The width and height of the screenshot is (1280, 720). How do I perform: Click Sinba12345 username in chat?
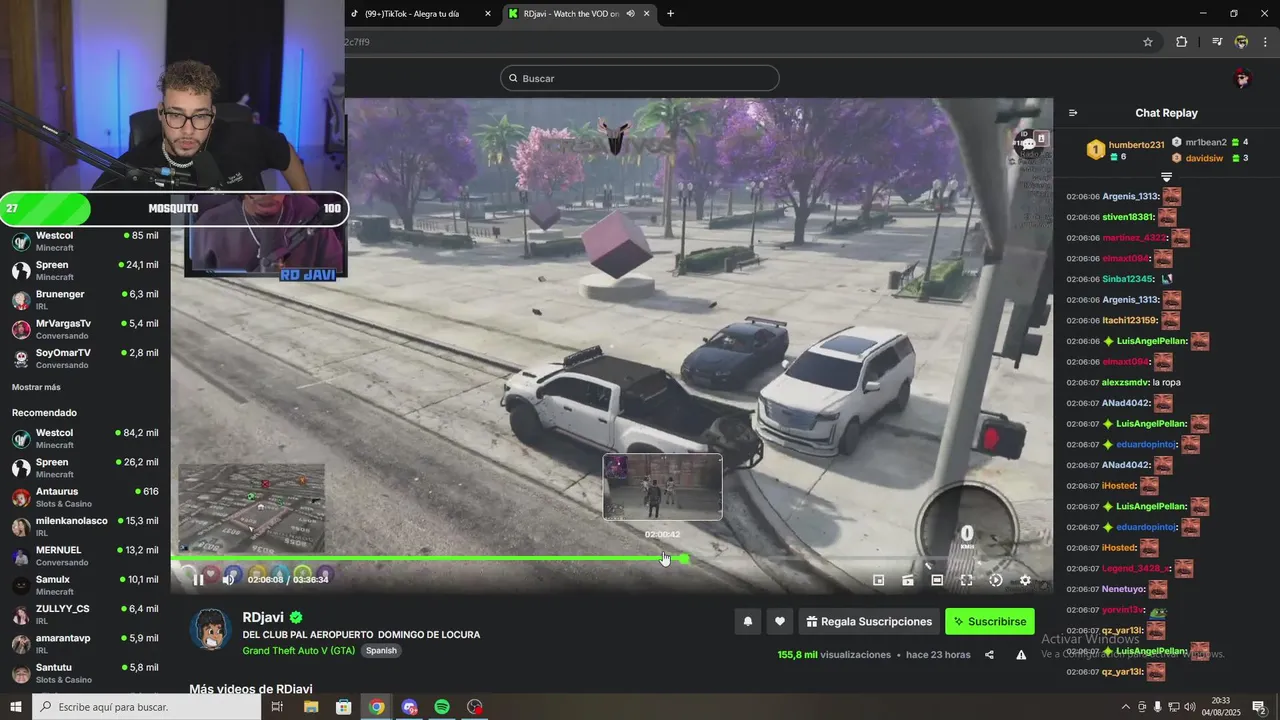click(1128, 279)
